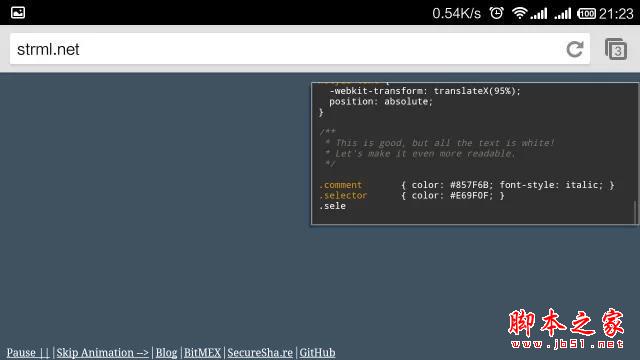Open the GitHub link
Screen dimensions: 640x360
317,352
